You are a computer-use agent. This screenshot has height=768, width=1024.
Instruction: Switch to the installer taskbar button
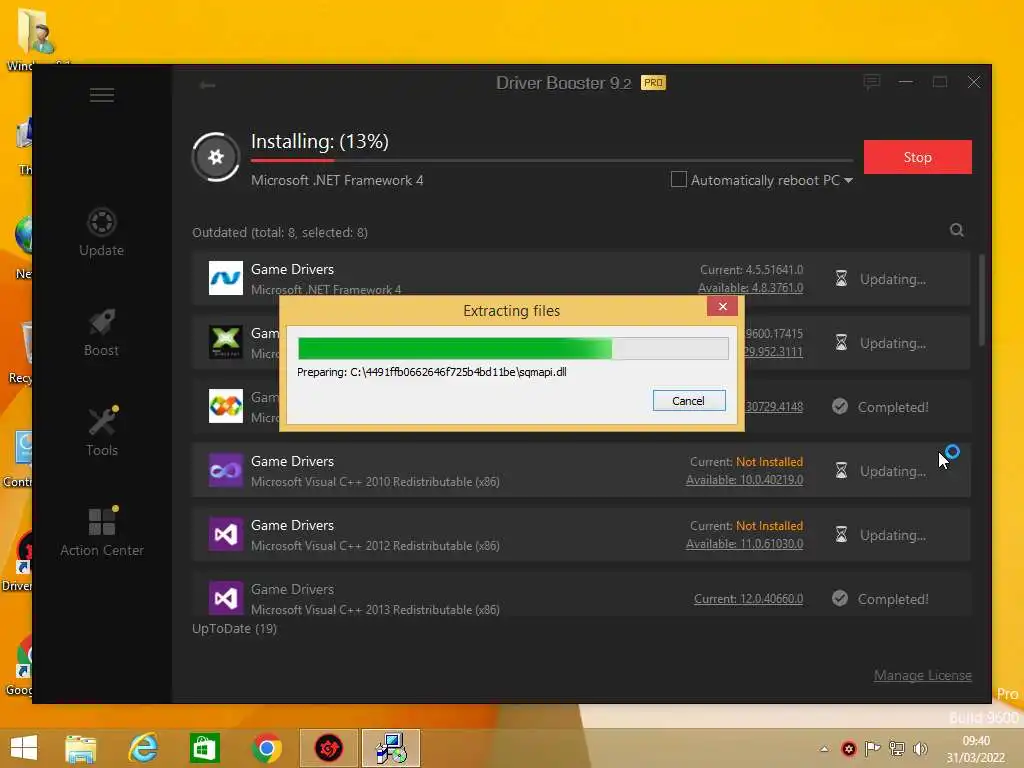(391, 748)
